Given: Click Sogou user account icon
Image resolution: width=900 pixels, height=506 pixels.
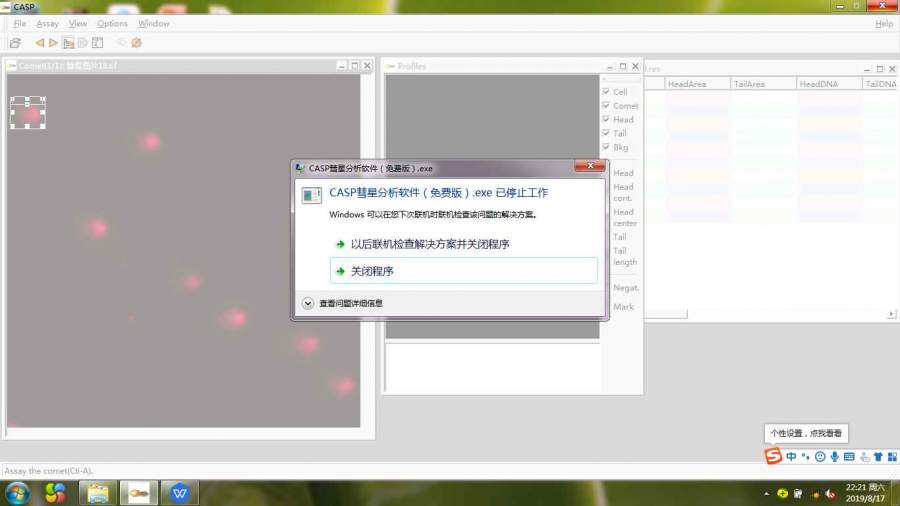Looking at the screenshot, I should 864,457.
